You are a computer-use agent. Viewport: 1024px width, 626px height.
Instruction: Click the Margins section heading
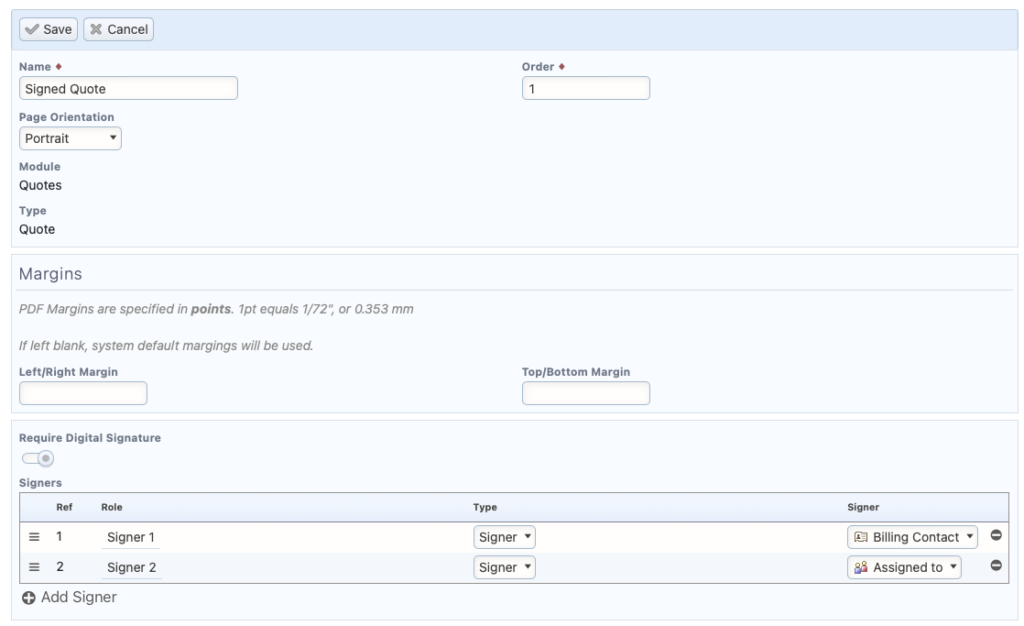50,274
